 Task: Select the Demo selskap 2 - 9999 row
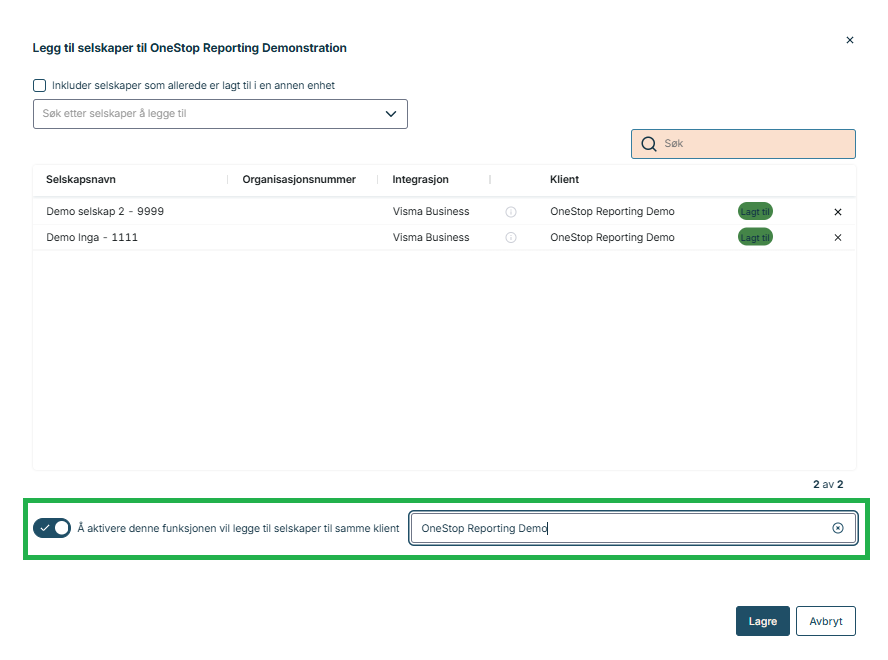point(105,211)
